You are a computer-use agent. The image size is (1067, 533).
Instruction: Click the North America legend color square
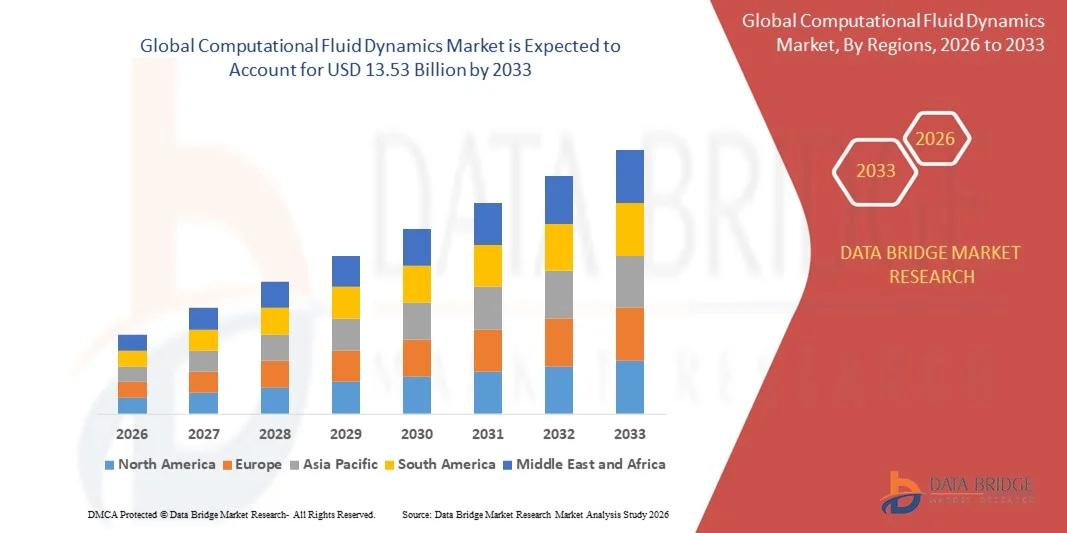coord(109,465)
